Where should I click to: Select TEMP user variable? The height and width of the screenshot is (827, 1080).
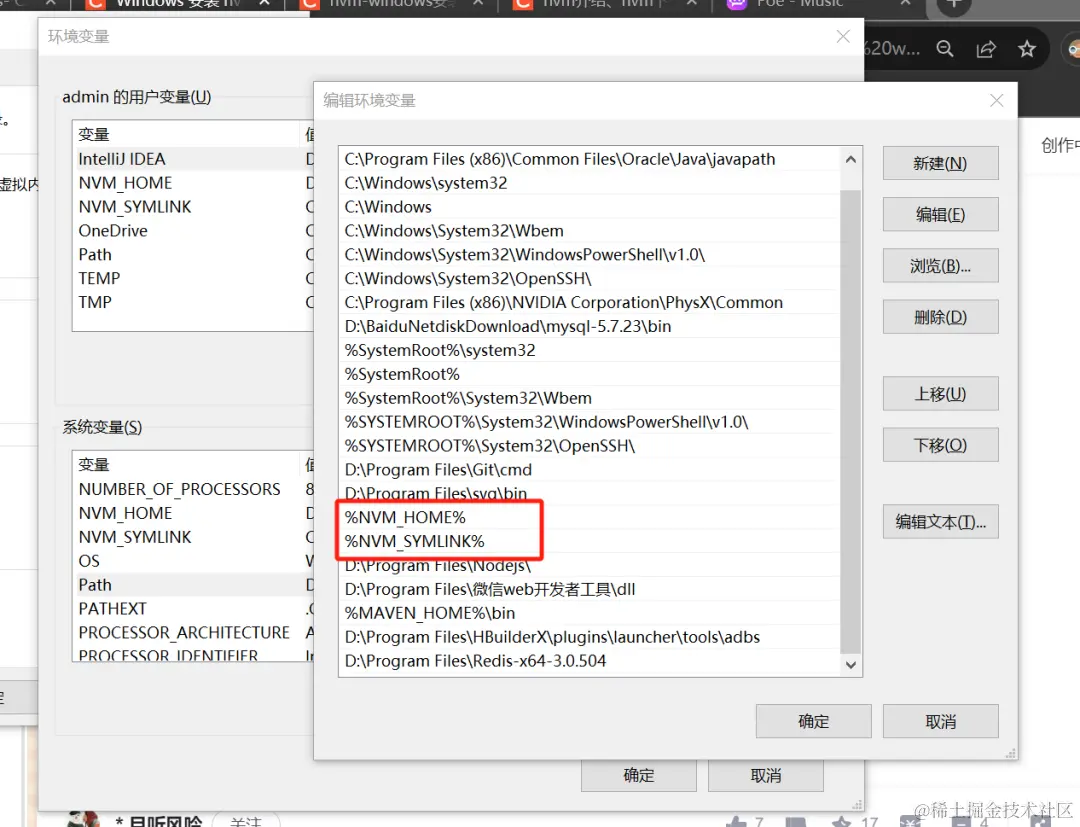pos(193,278)
